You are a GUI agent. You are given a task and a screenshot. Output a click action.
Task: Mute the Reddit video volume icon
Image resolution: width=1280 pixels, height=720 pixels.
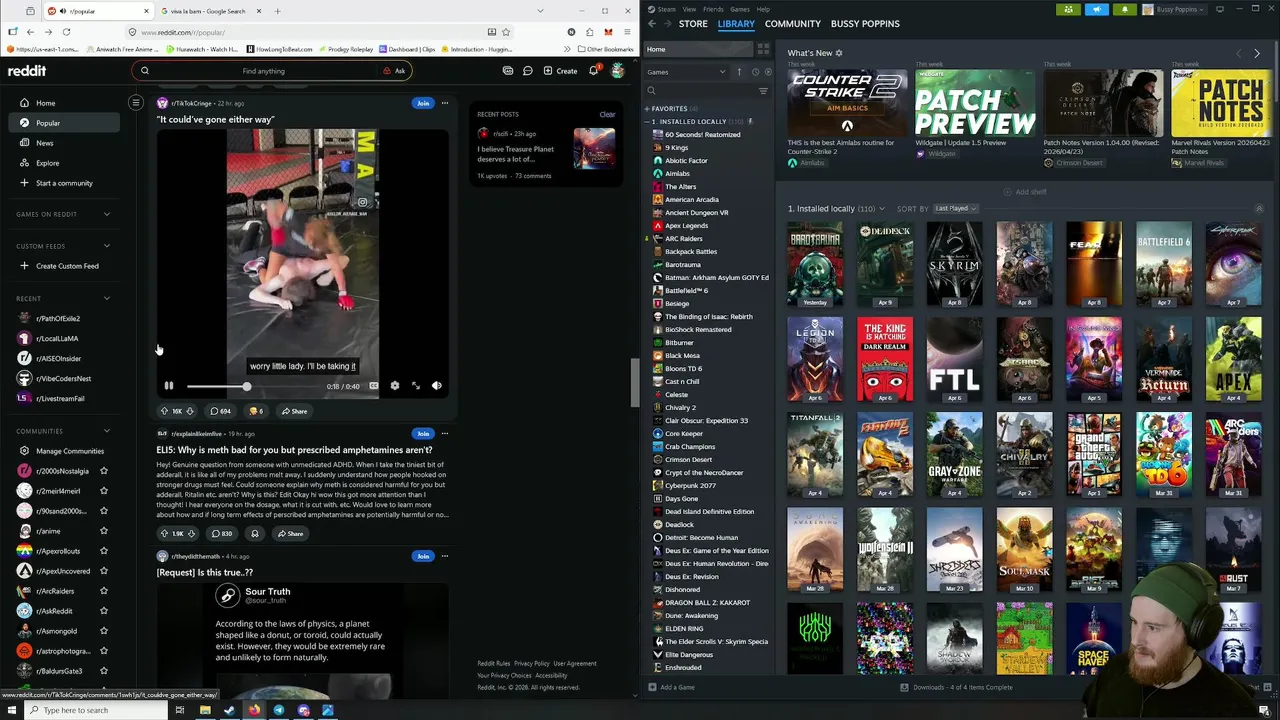pos(436,386)
